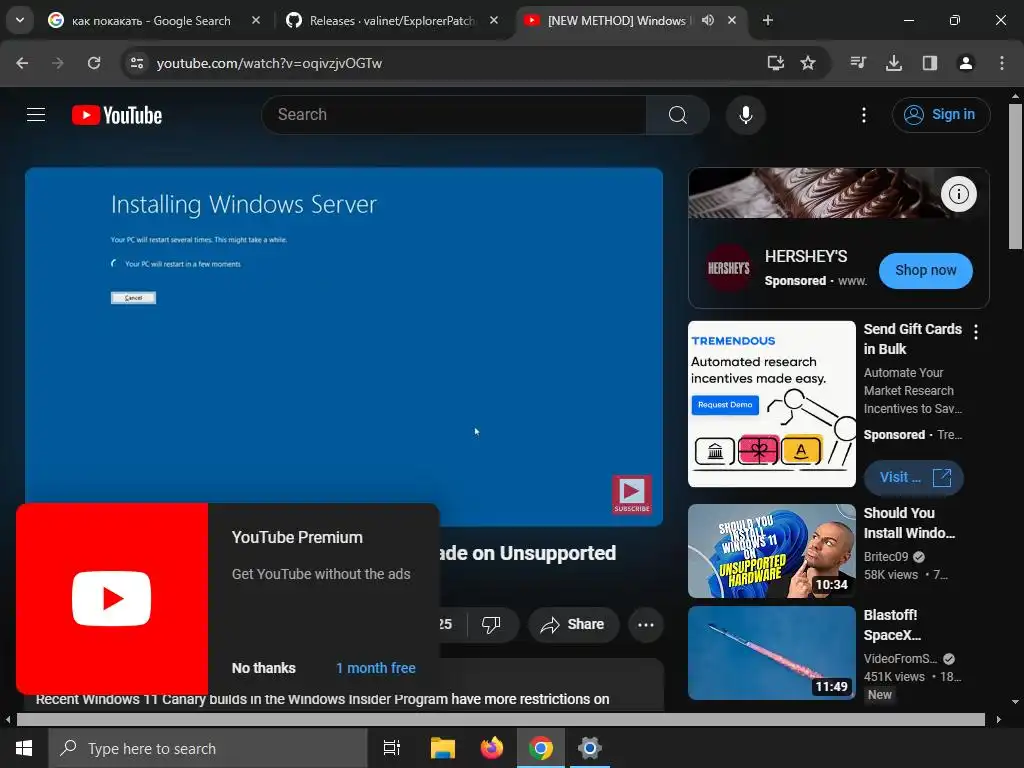This screenshot has height=768, width=1024.
Task: Close the ExplorerPatcher Releases tab
Action: pyautogui.click(x=494, y=20)
